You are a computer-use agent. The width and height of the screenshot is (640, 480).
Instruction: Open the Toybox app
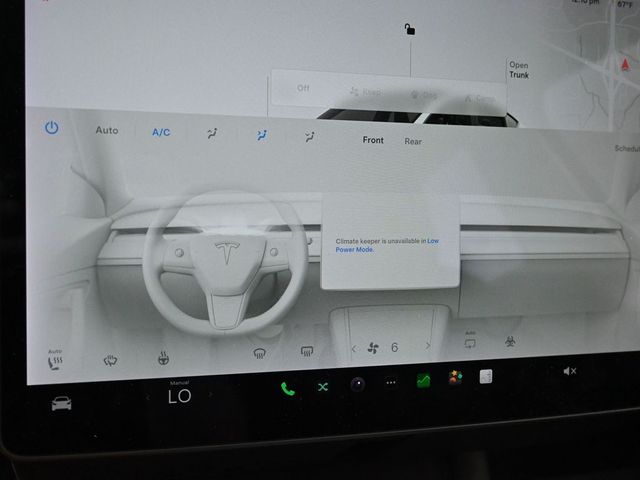coord(455,378)
